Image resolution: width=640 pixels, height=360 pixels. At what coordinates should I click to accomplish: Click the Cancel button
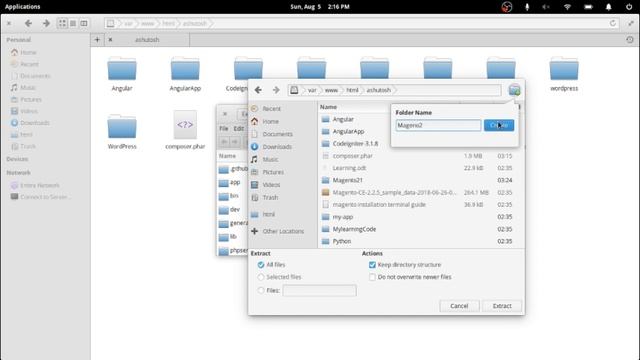(x=459, y=306)
